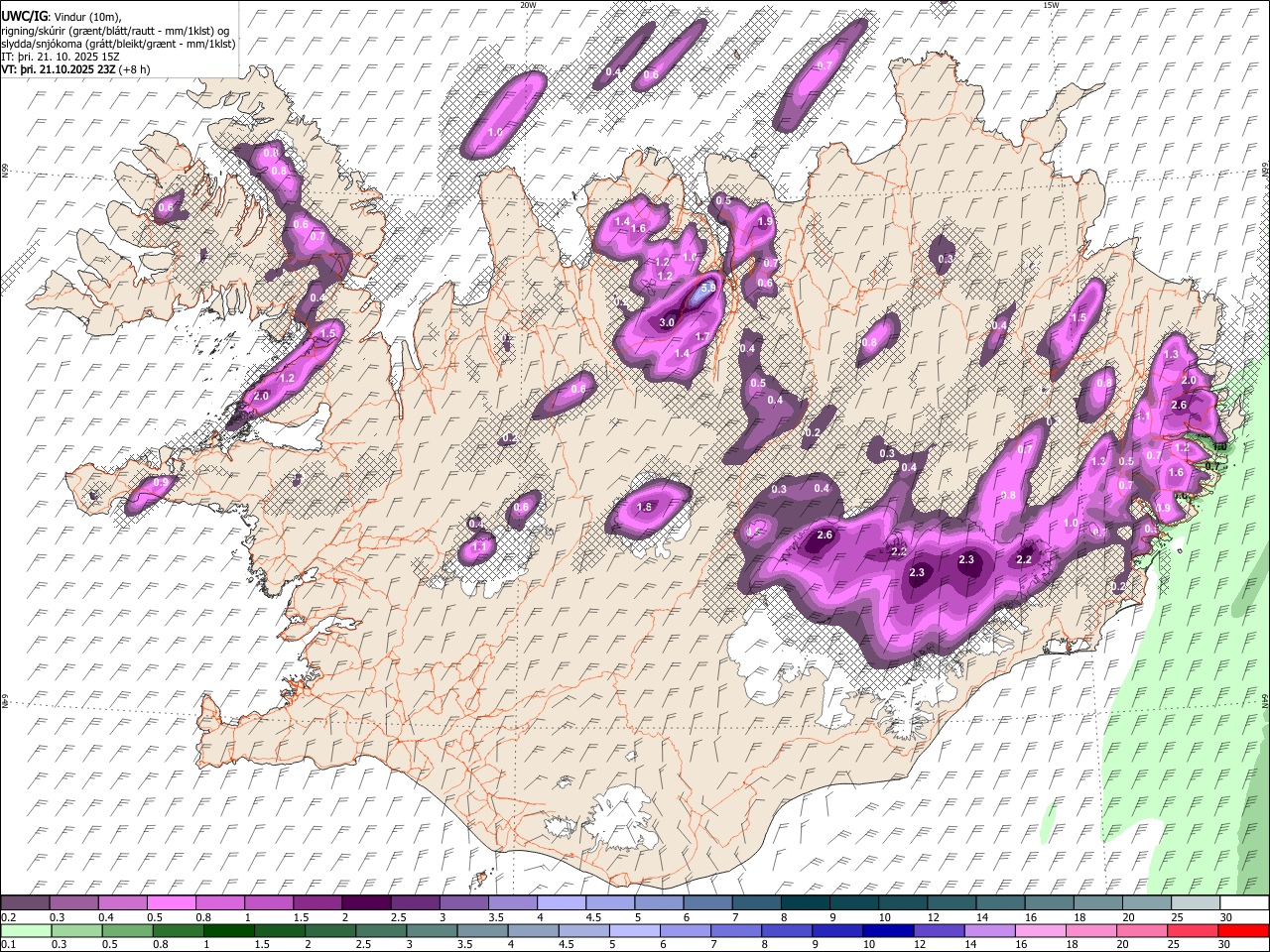Click the slydda/snjókoma legend description line
The height and width of the screenshot is (952, 1270).
tap(118, 44)
